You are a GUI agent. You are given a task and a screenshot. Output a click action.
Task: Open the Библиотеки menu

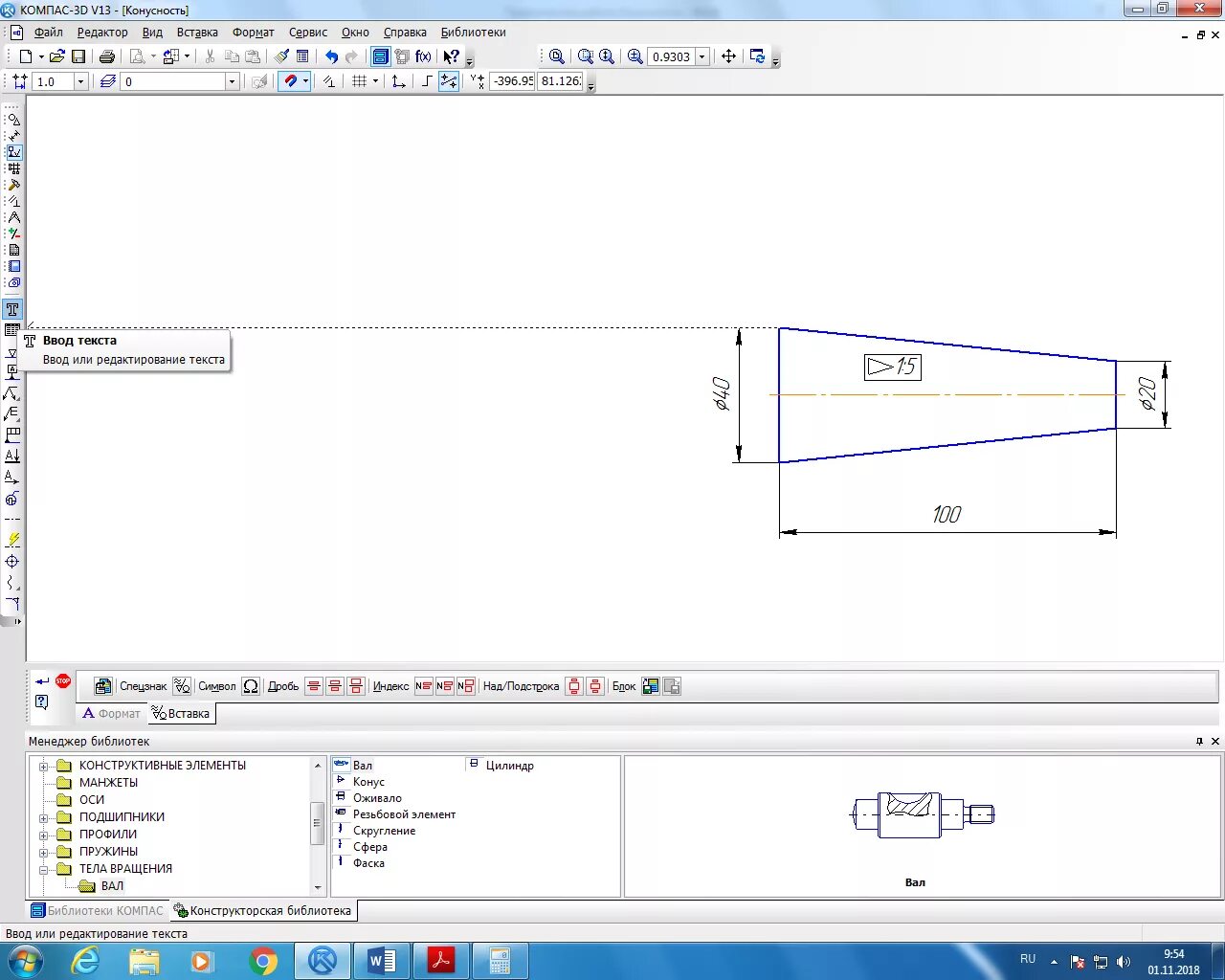[x=473, y=33]
